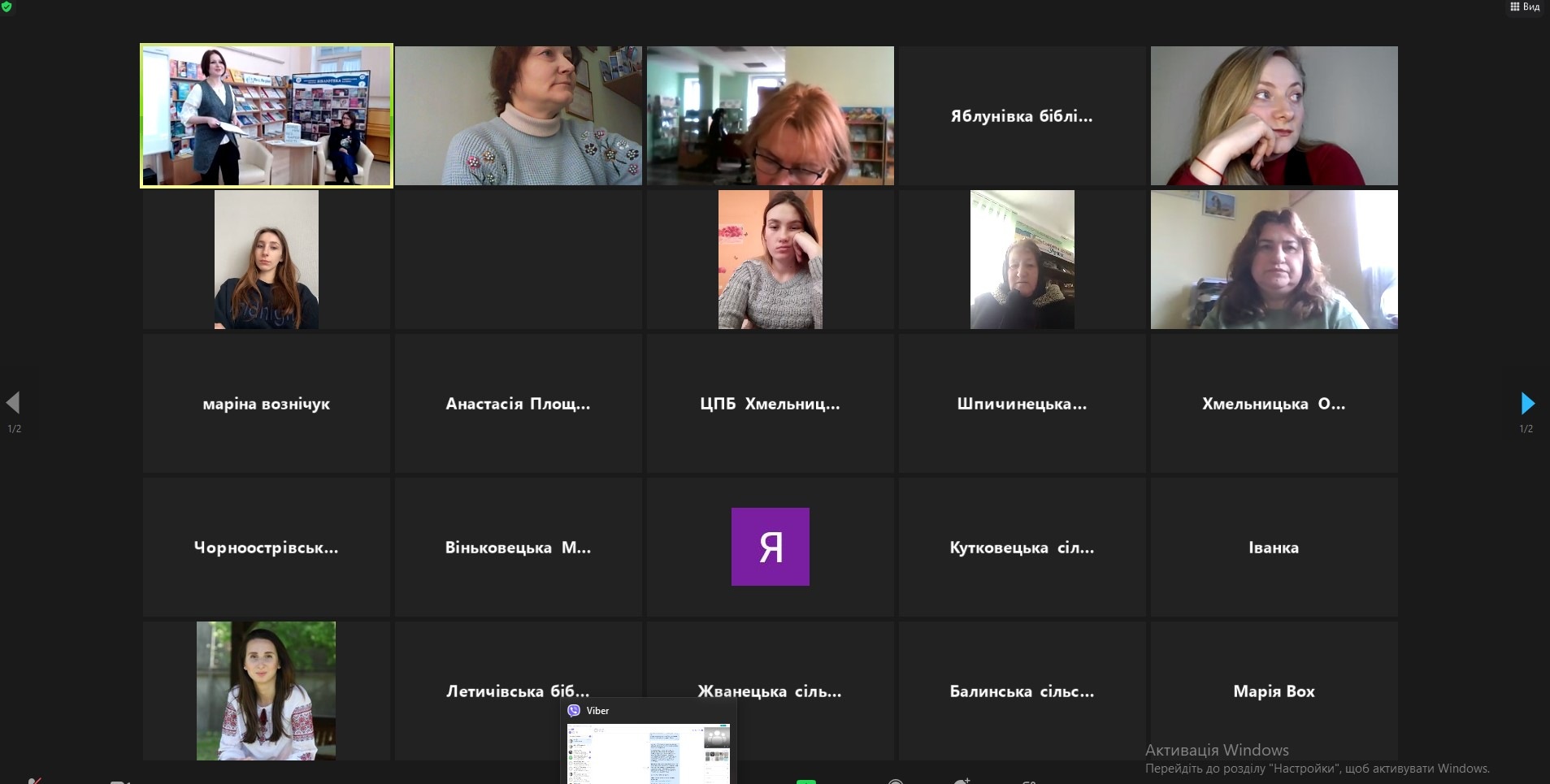Screen dimensions: 1550x784
Task: Click the green encryption shield icon
Action: point(7,6)
